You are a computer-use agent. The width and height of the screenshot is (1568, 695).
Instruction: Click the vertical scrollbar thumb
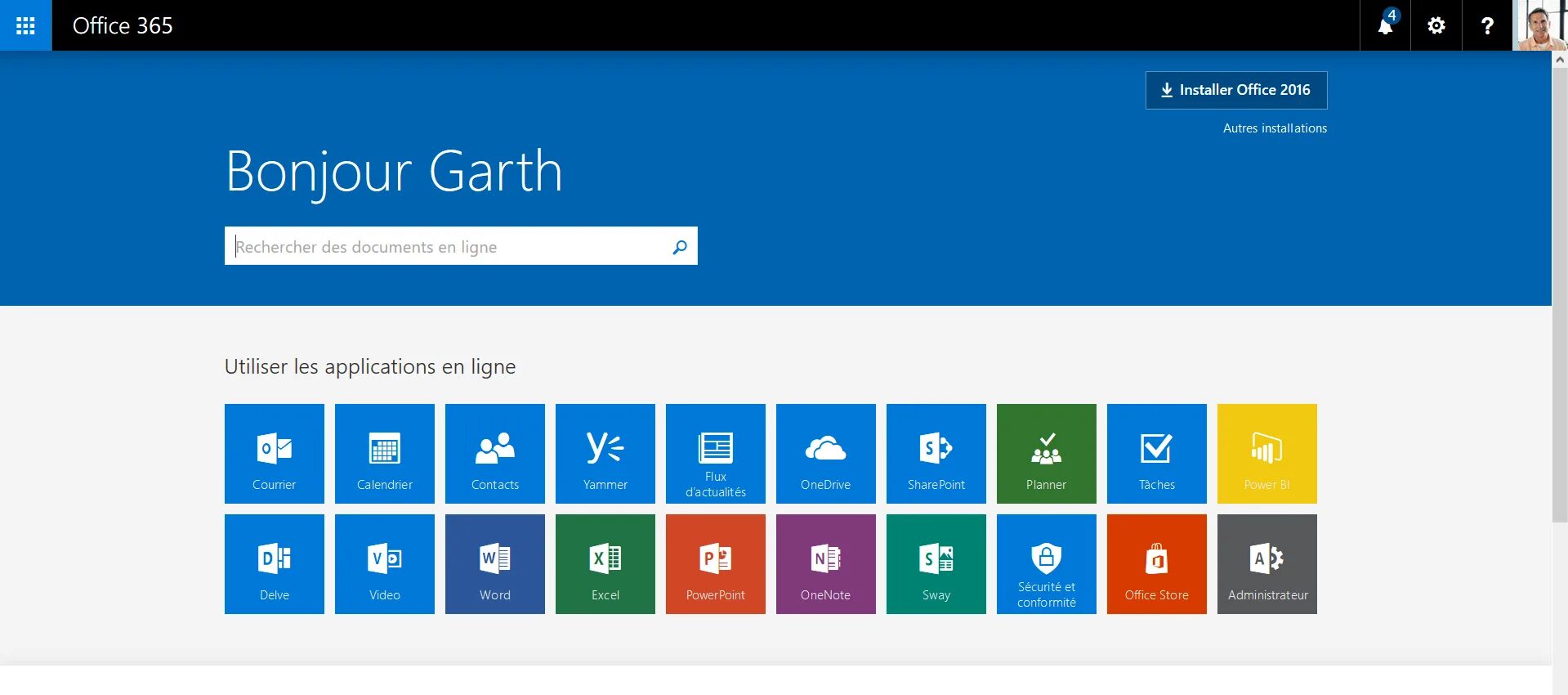pyautogui.click(x=1560, y=295)
